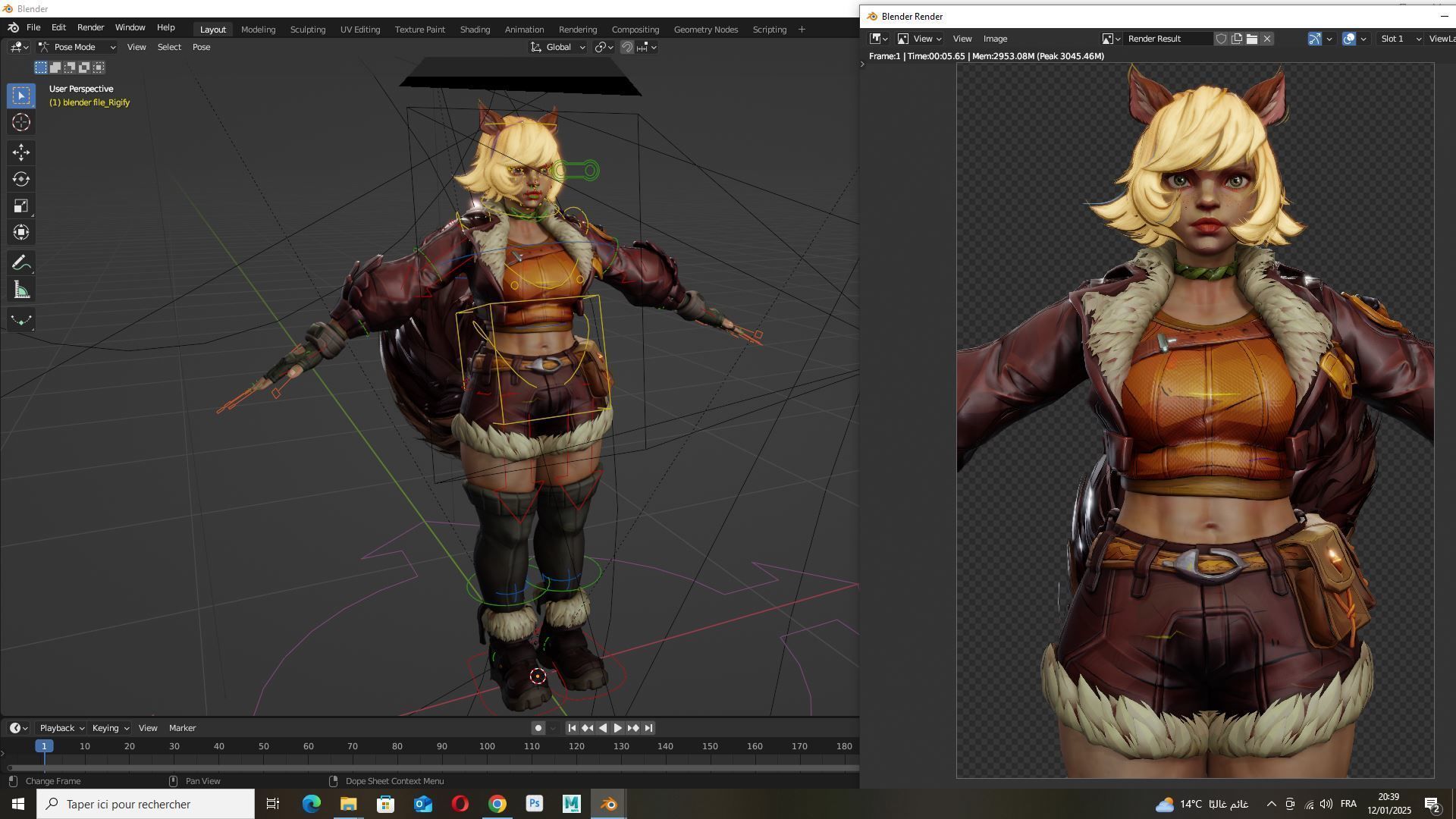Open the render window View mode dropdown

(x=920, y=39)
